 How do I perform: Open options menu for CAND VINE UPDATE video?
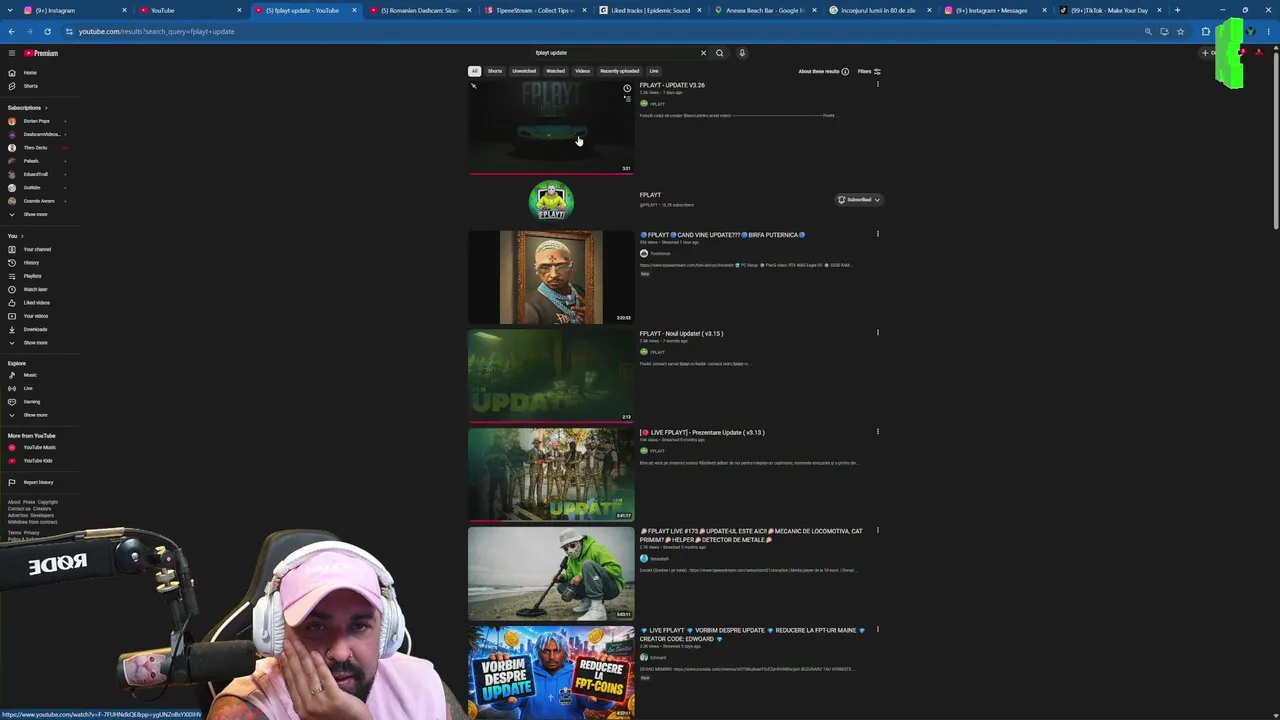878,234
